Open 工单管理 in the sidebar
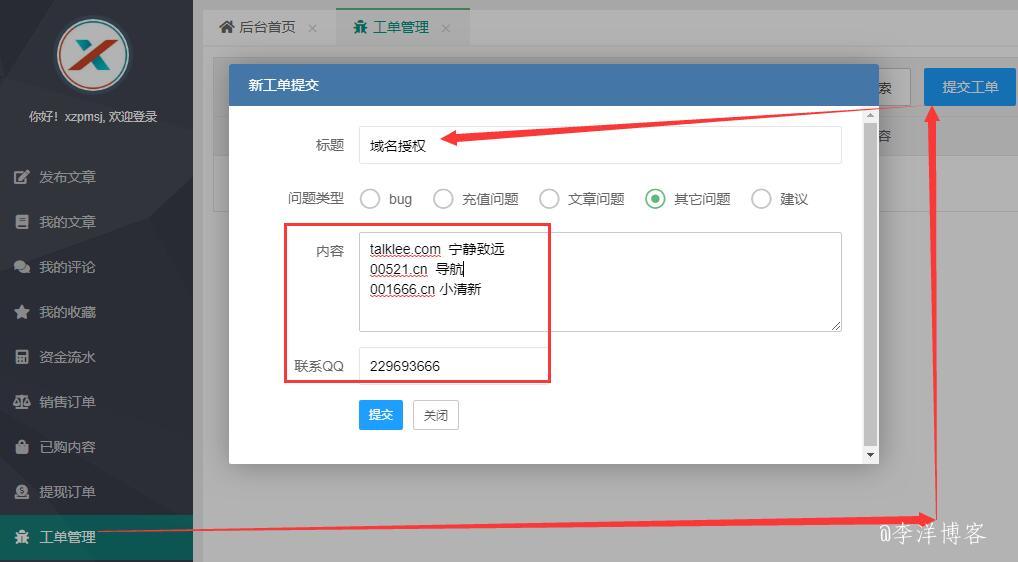The height and width of the screenshot is (562, 1018). [x=67, y=537]
